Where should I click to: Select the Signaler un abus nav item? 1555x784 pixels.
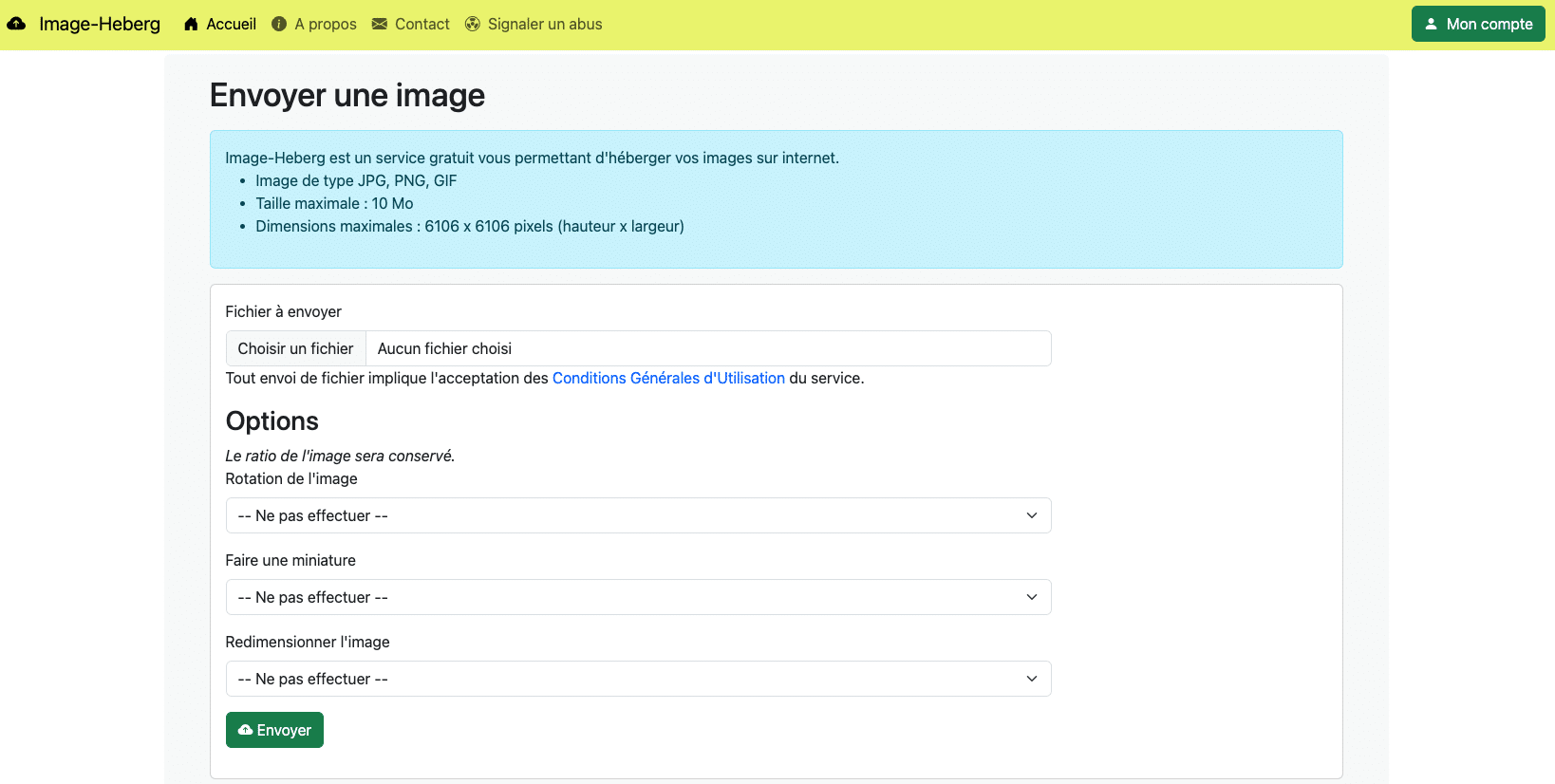[x=544, y=24]
